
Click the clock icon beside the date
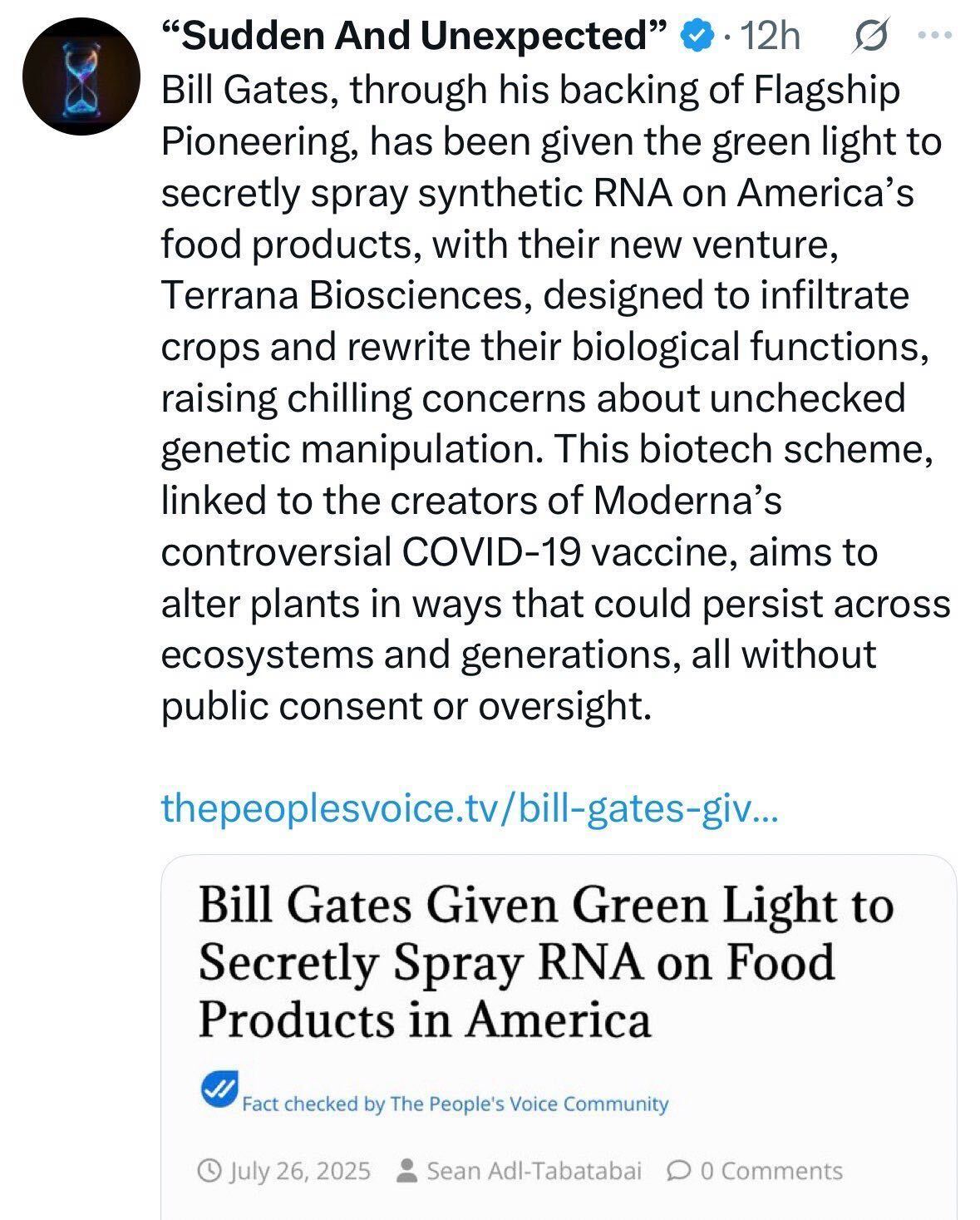tap(210, 1171)
